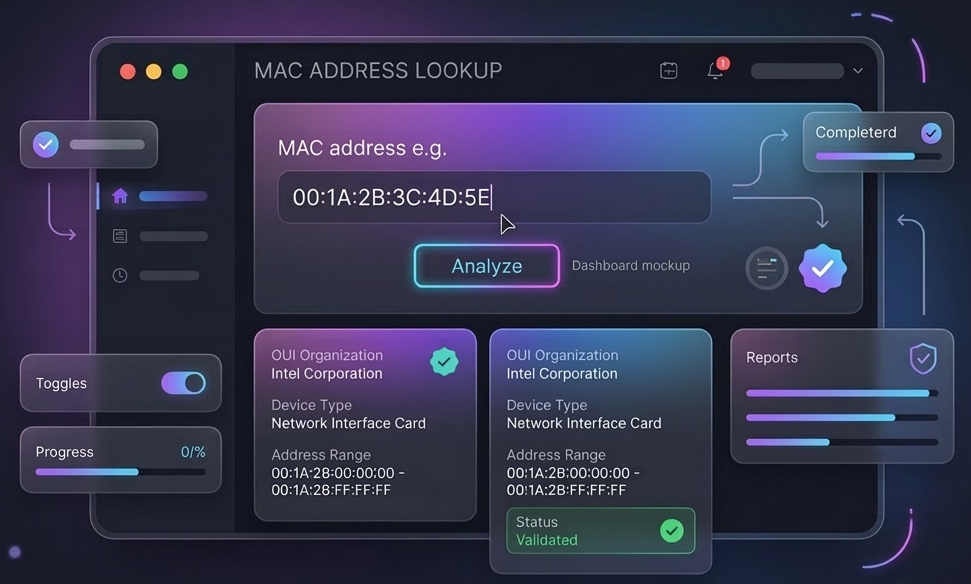Click the Completerd check circle
Image resolution: width=971 pixels, height=584 pixels.
[x=931, y=133]
